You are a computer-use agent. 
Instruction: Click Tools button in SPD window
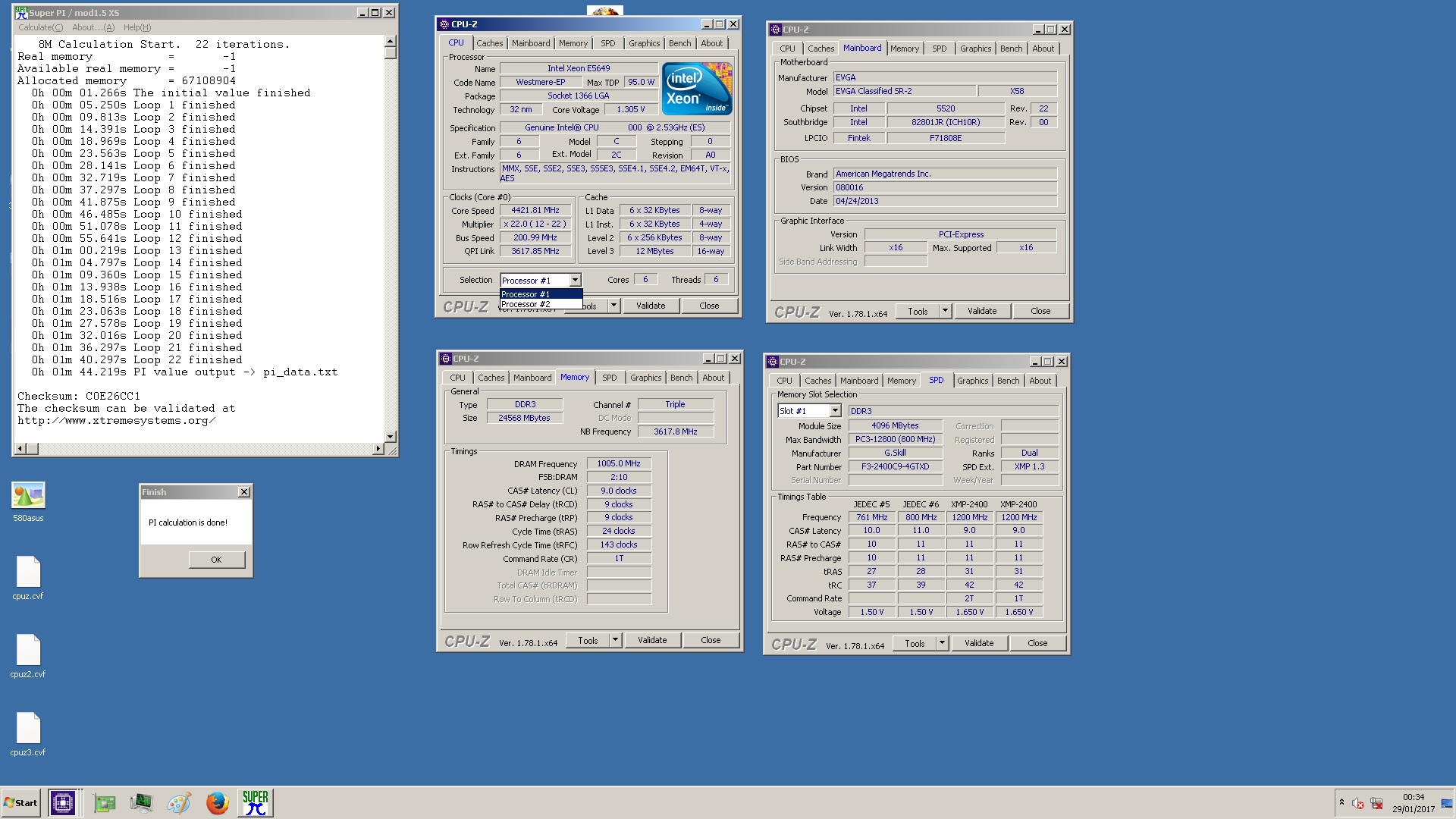[915, 643]
